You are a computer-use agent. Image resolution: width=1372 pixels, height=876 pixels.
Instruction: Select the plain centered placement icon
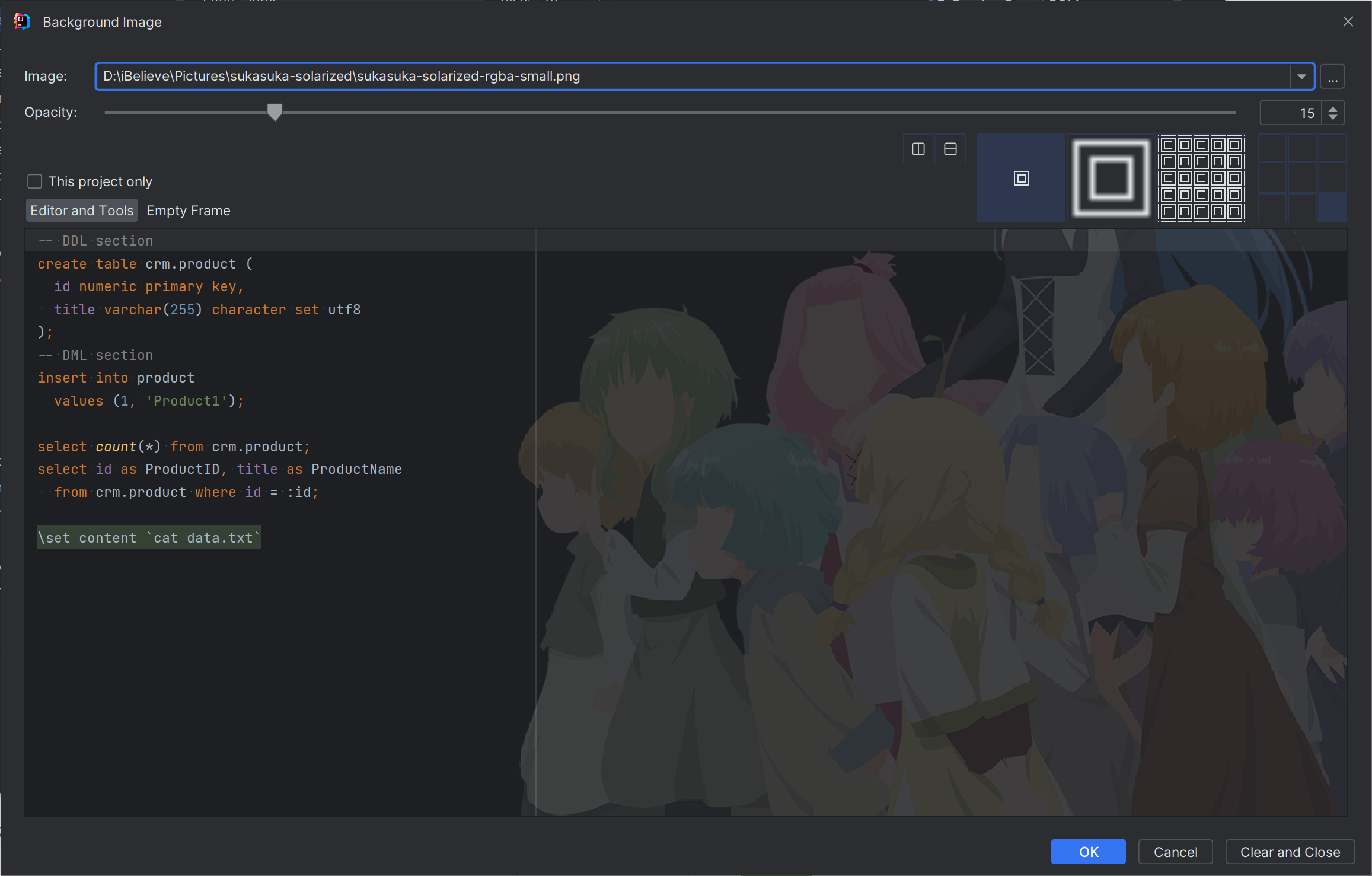tap(1021, 177)
